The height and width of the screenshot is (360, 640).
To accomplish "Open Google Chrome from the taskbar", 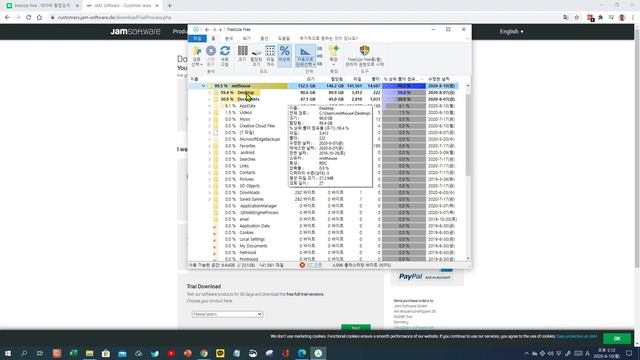I will pyautogui.click(x=204, y=353).
